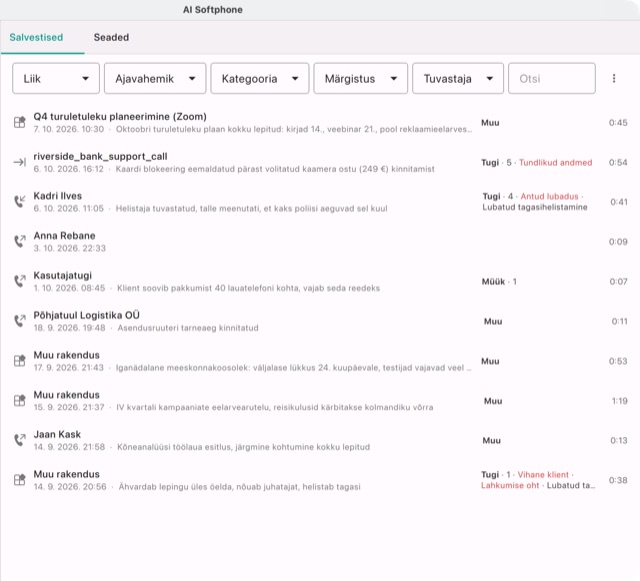Open the Jaan Kask call record
This screenshot has width=640, height=581.
[x=320, y=441]
